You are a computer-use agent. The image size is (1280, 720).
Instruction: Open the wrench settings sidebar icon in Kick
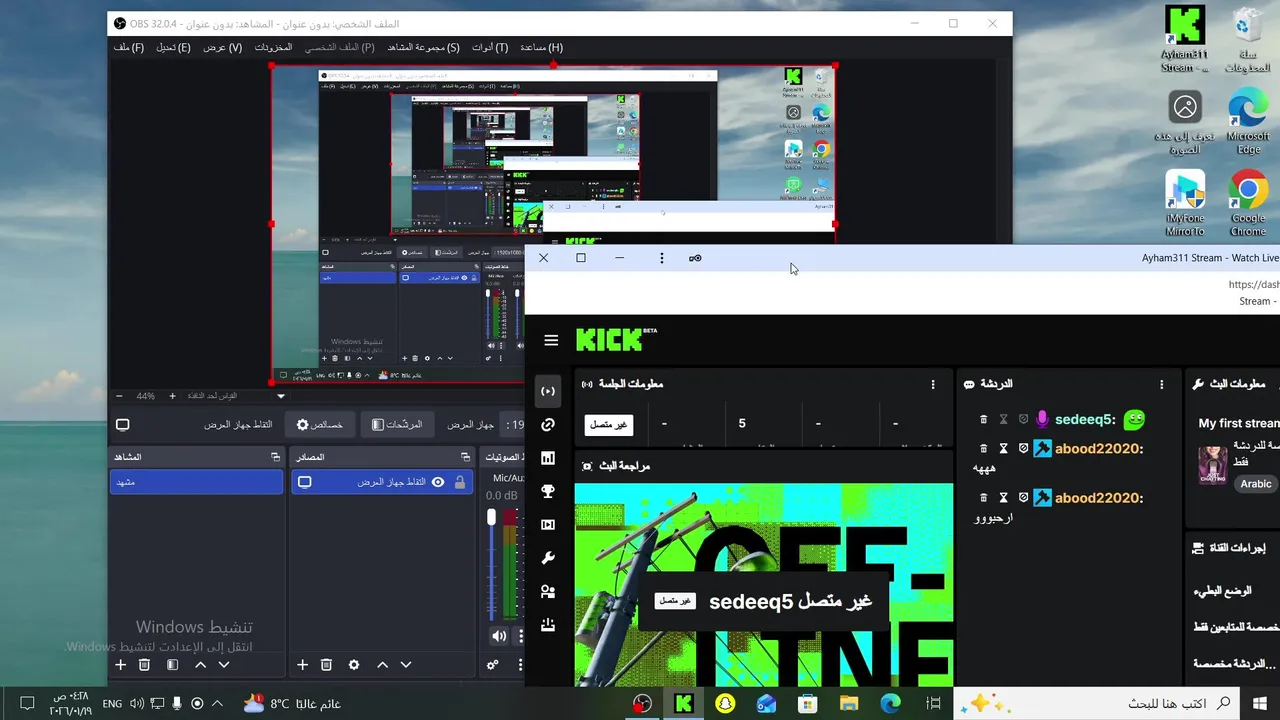coord(548,558)
